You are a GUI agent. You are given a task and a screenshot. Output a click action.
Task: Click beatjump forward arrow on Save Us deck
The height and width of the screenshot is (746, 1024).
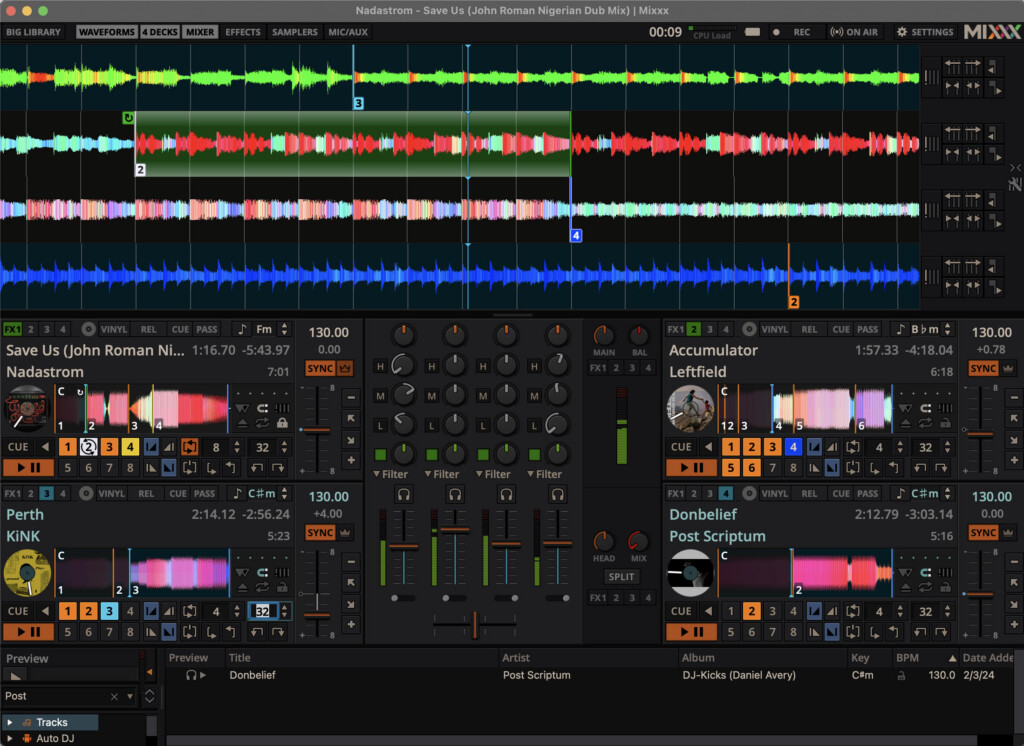278,468
